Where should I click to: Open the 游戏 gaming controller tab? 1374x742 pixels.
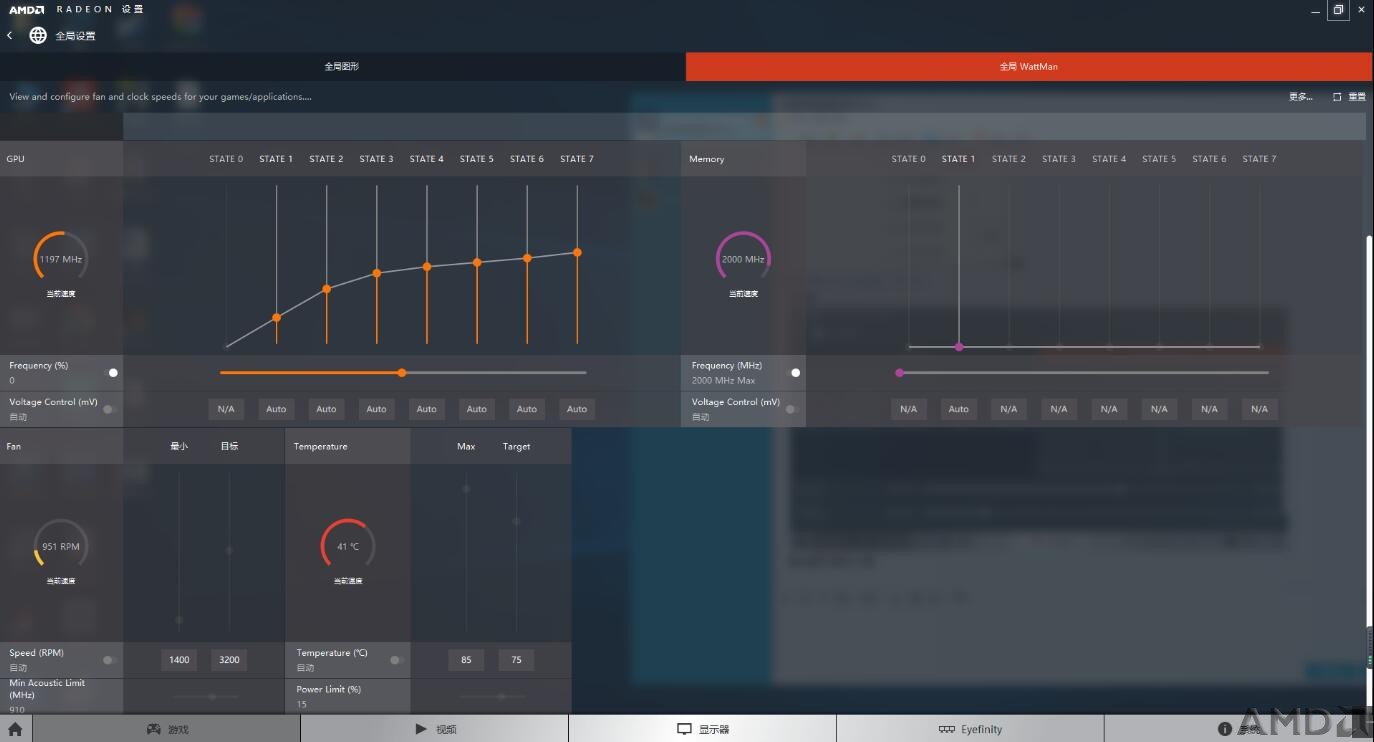tap(167, 729)
